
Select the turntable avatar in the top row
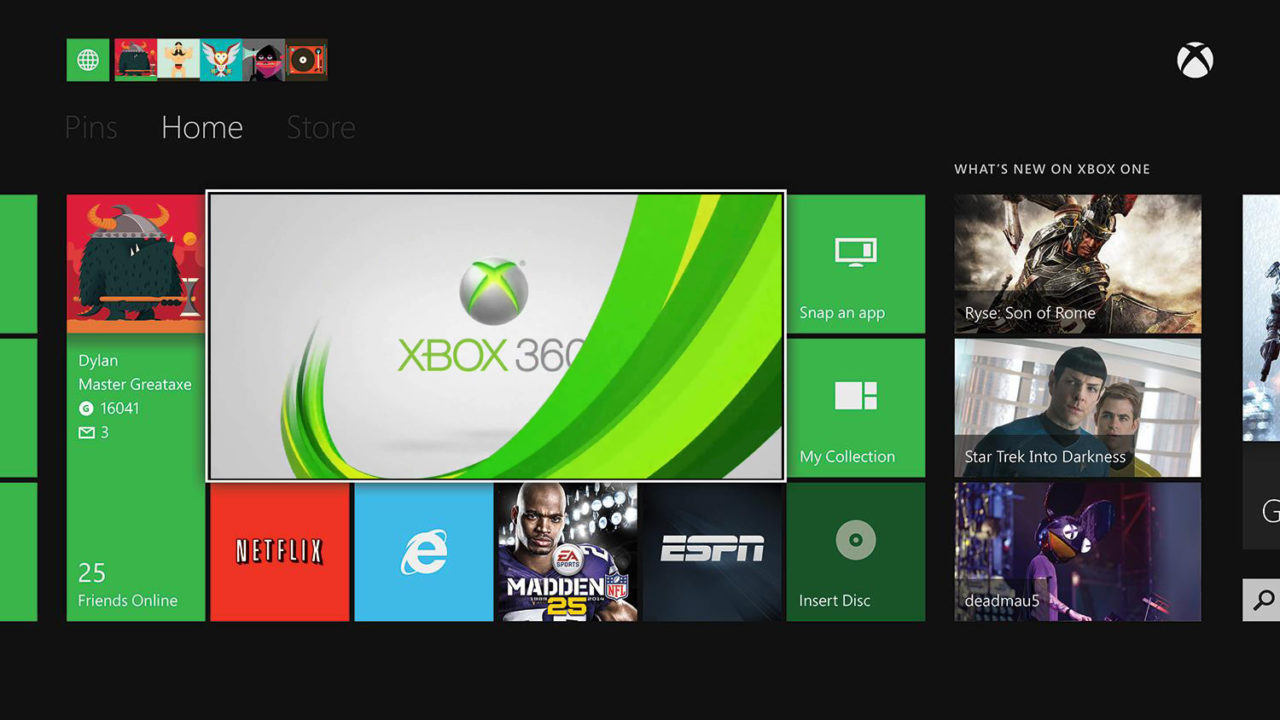click(x=306, y=60)
